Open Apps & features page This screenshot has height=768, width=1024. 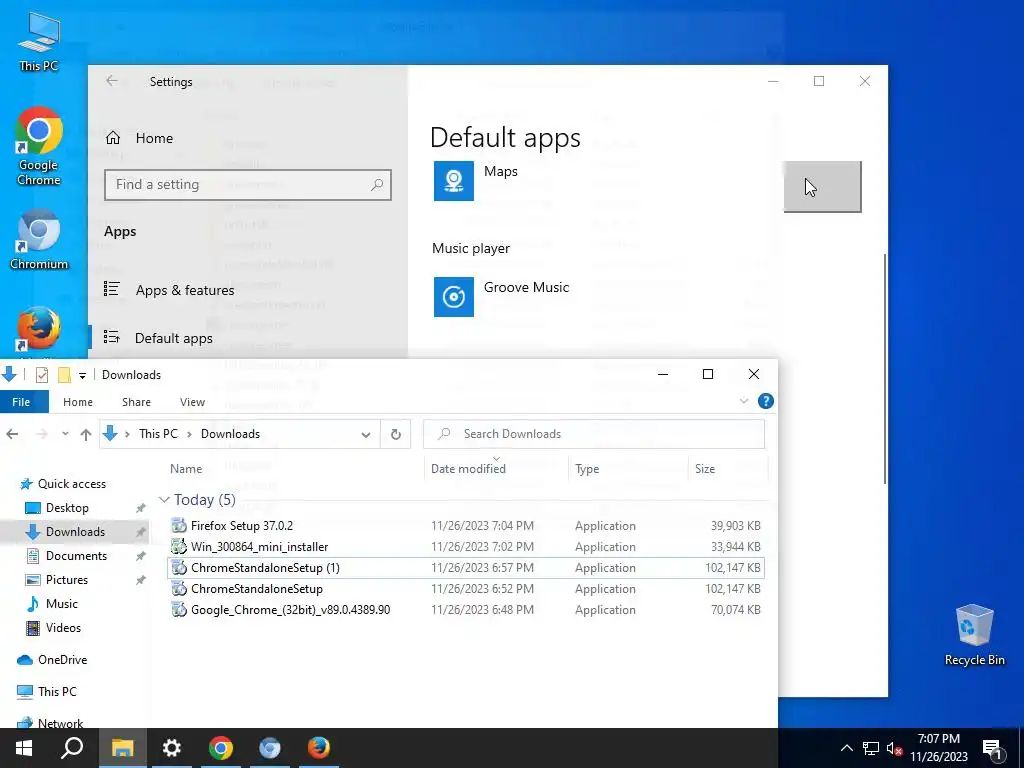click(169, 290)
